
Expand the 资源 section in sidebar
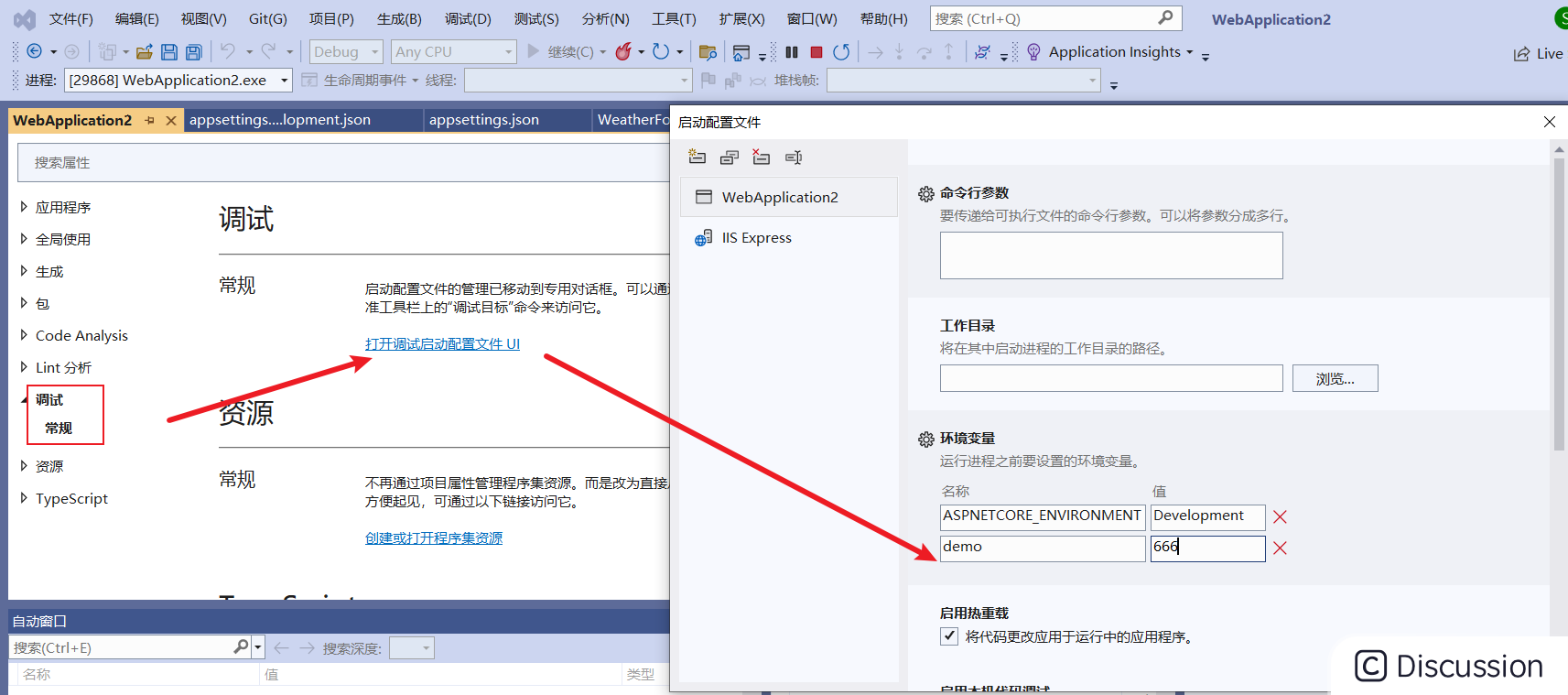point(24,466)
